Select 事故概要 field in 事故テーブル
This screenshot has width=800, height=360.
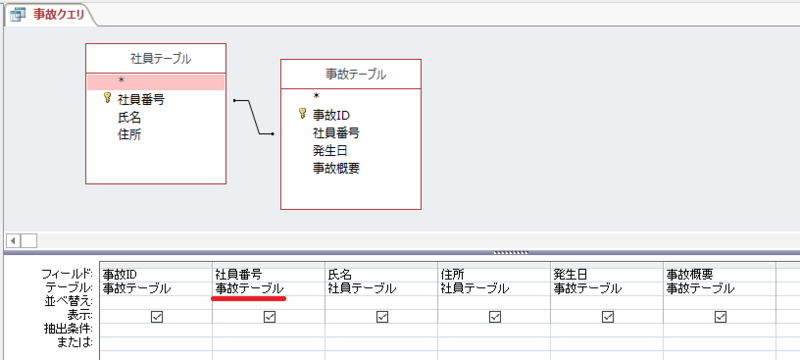click(x=336, y=168)
